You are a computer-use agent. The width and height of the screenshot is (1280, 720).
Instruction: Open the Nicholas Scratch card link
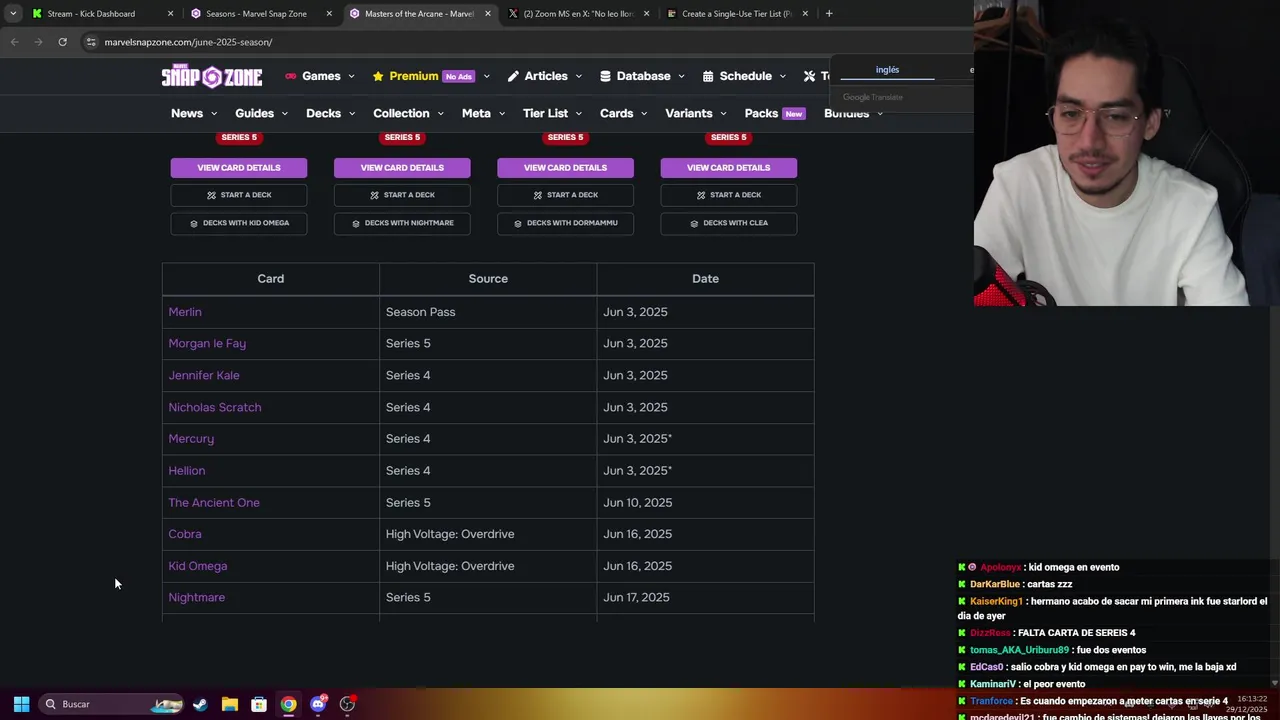click(x=215, y=407)
